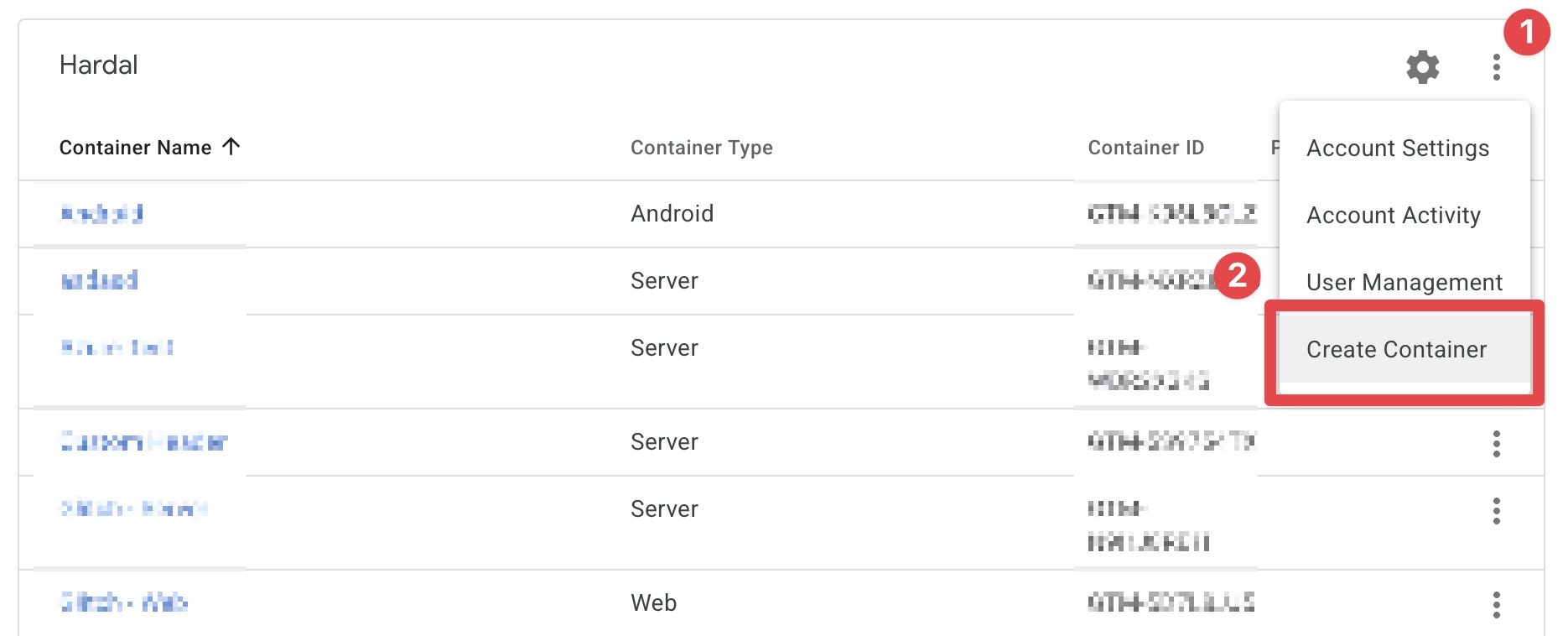Click the ascending sort arrow beside Container Name

(x=232, y=146)
